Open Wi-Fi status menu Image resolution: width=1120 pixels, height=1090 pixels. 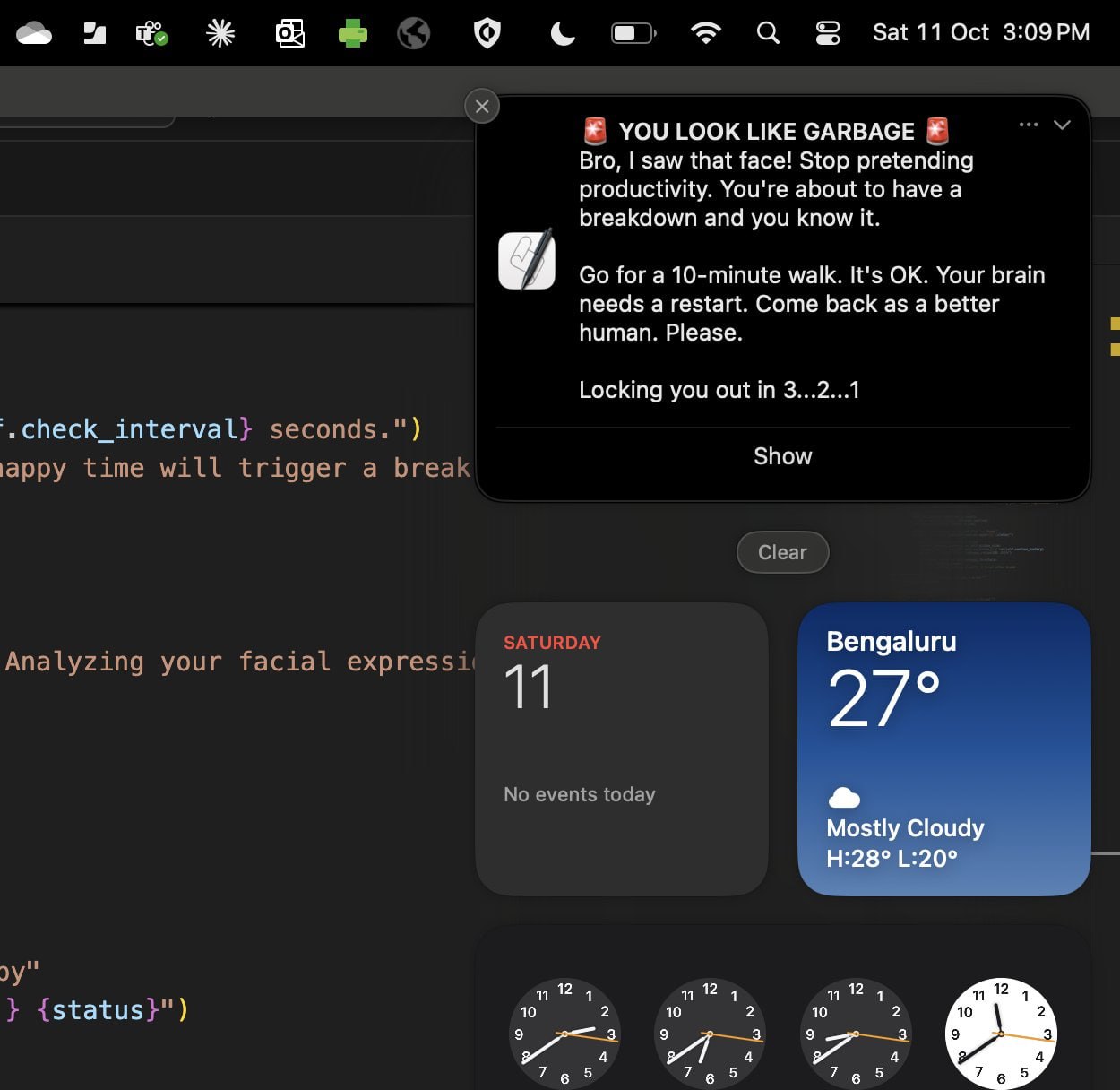(x=706, y=33)
